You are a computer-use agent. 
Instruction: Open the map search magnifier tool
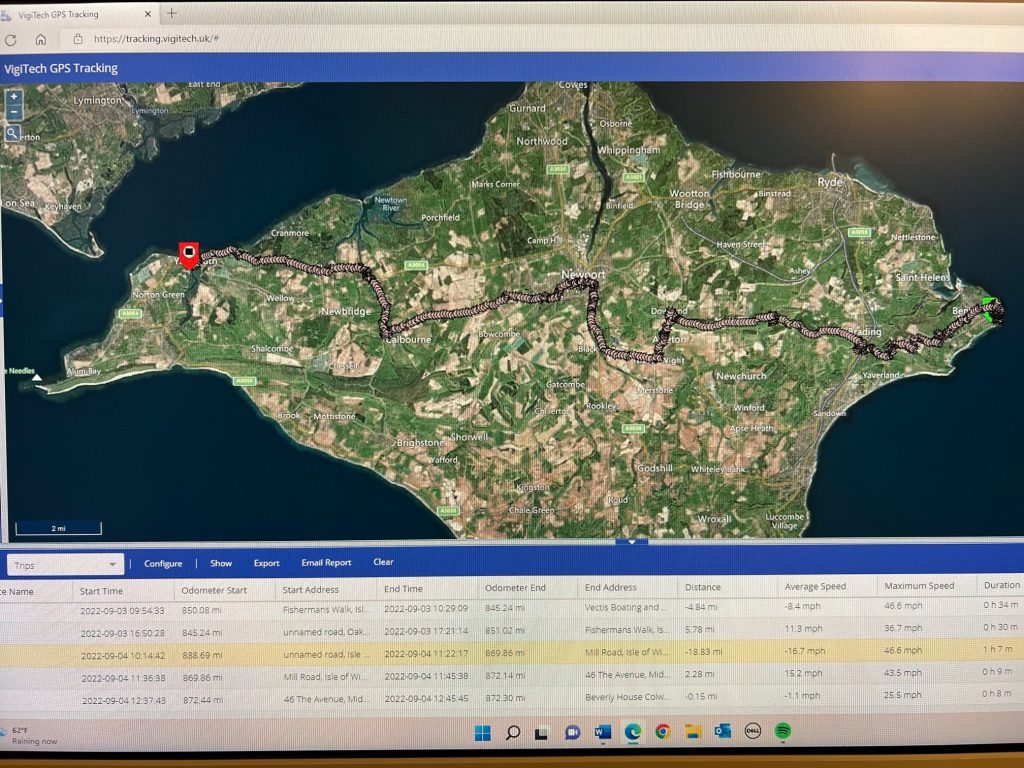click(13, 133)
